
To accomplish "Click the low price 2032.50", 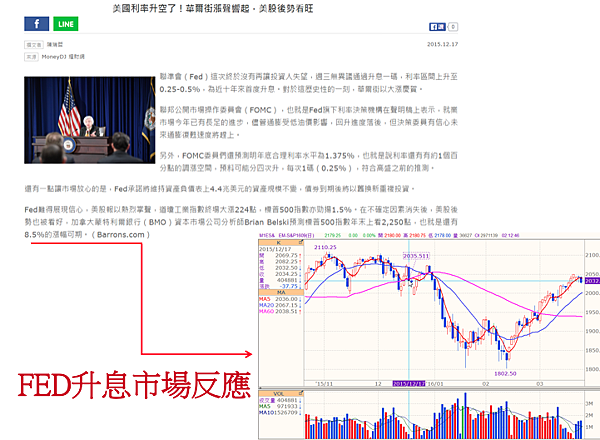I will (x=286, y=268).
